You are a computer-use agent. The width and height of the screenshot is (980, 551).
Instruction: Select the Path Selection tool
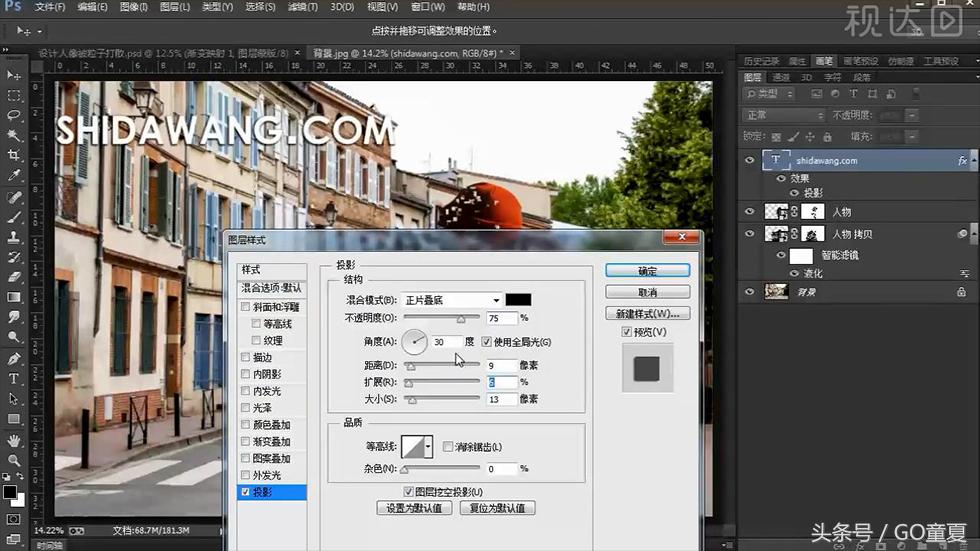[13, 399]
